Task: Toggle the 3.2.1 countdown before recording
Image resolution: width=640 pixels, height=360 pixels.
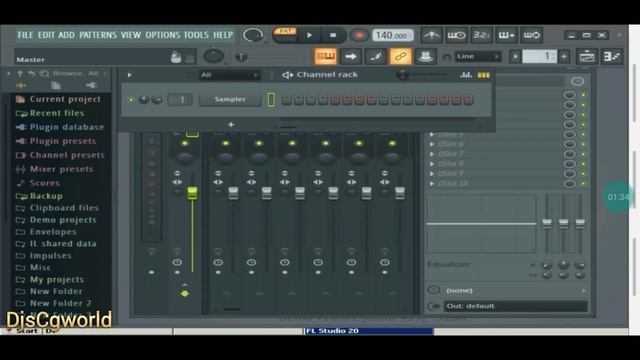Action: pos(481,36)
